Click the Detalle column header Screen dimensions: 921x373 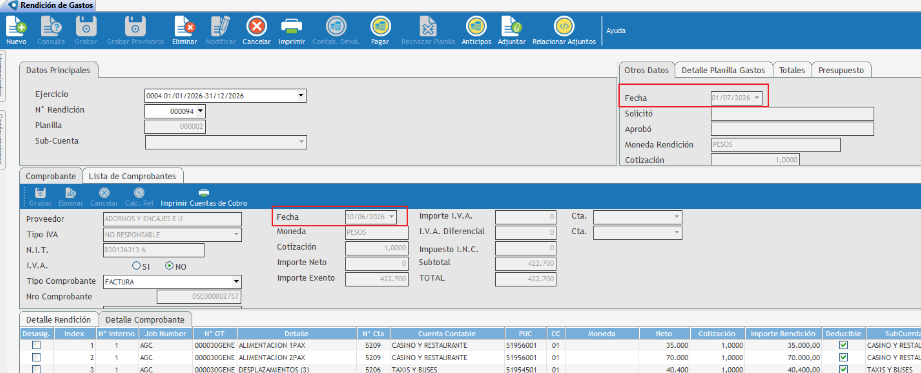pyautogui.click(x=297, y=333)
